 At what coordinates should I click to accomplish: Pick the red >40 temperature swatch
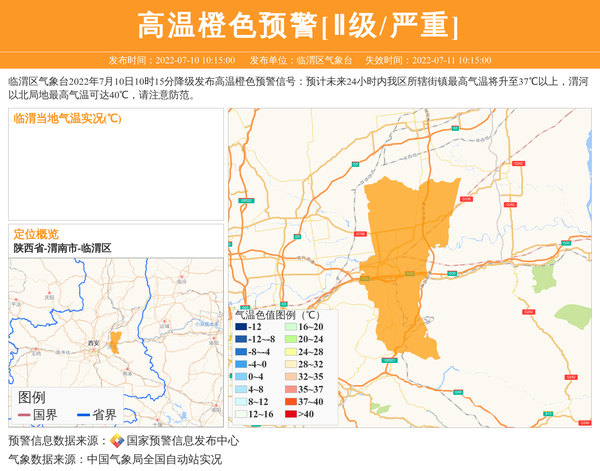(x=291, y=414)
